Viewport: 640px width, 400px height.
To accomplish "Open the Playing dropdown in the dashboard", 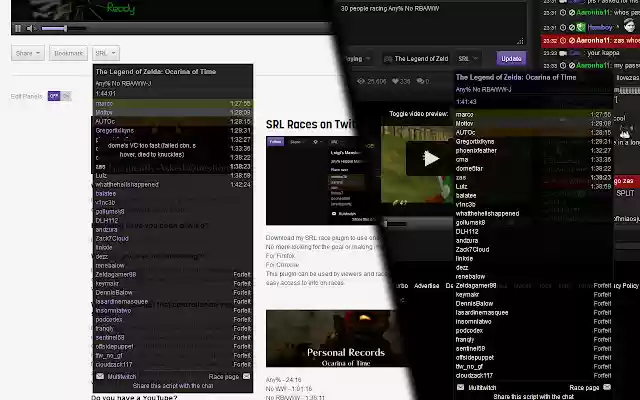I will pyautogui.click(x=358, y=59).
